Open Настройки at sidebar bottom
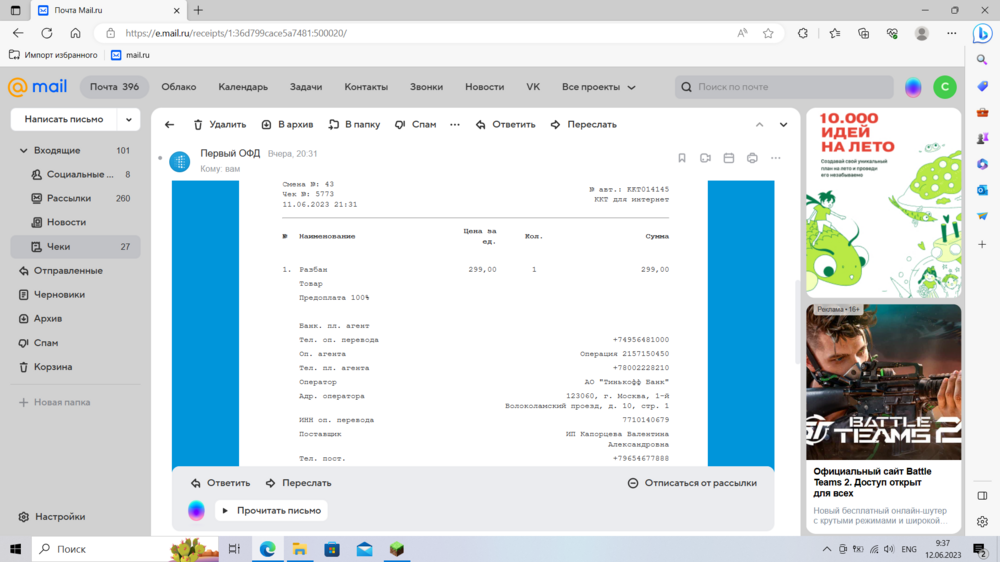 (52, 517)
